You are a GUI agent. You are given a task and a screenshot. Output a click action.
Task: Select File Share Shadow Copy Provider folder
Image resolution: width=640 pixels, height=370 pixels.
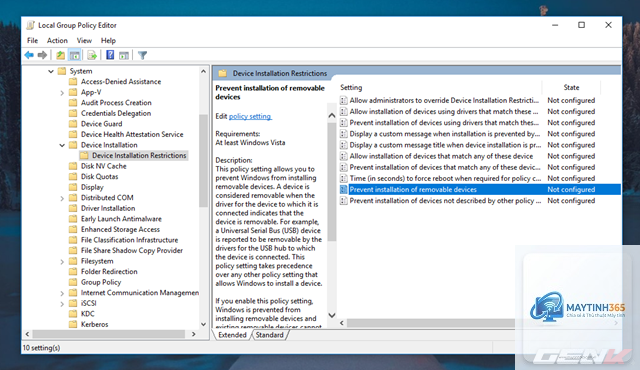click(131, 250)
